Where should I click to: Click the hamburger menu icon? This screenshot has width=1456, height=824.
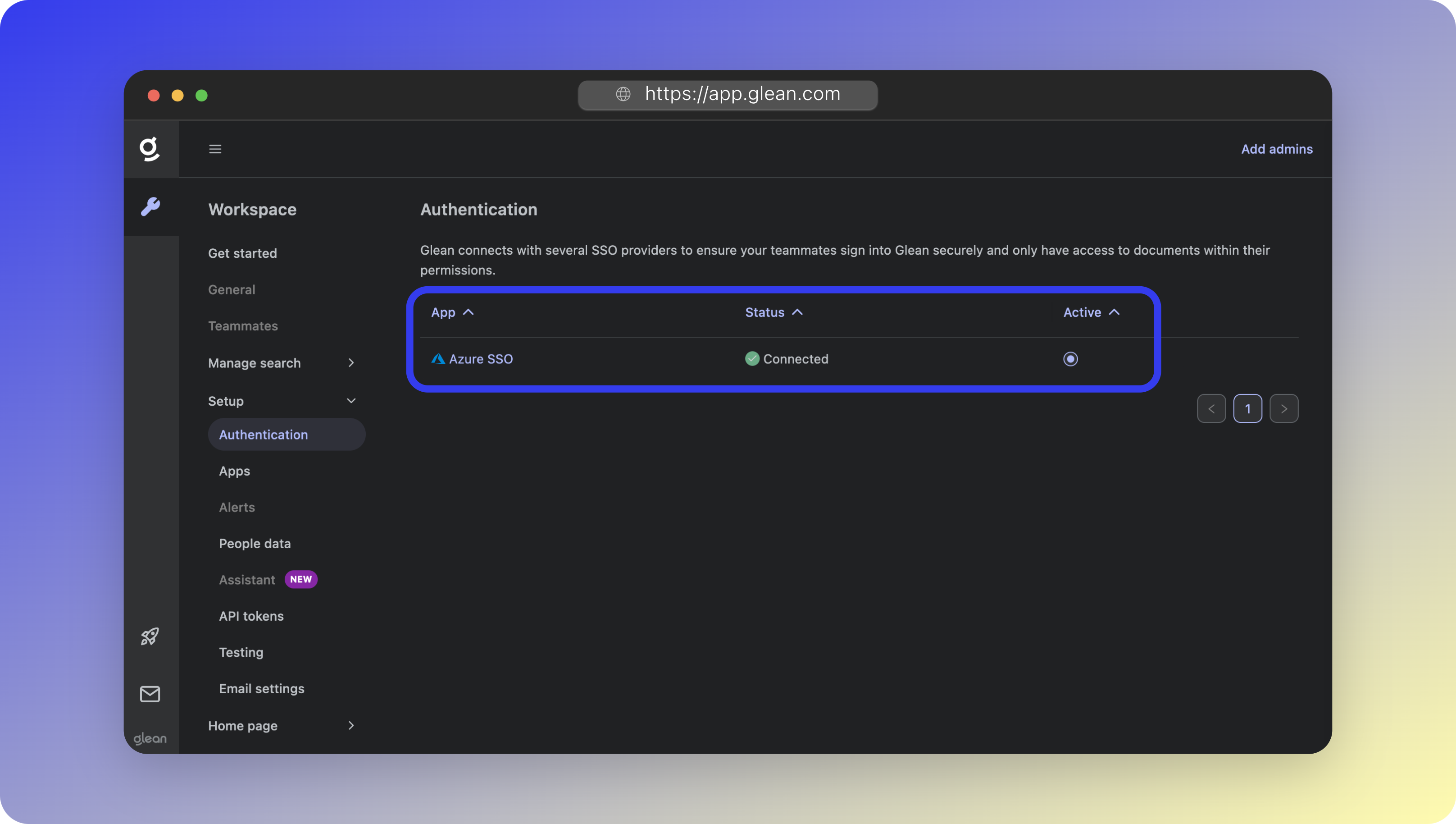(215, 149)
